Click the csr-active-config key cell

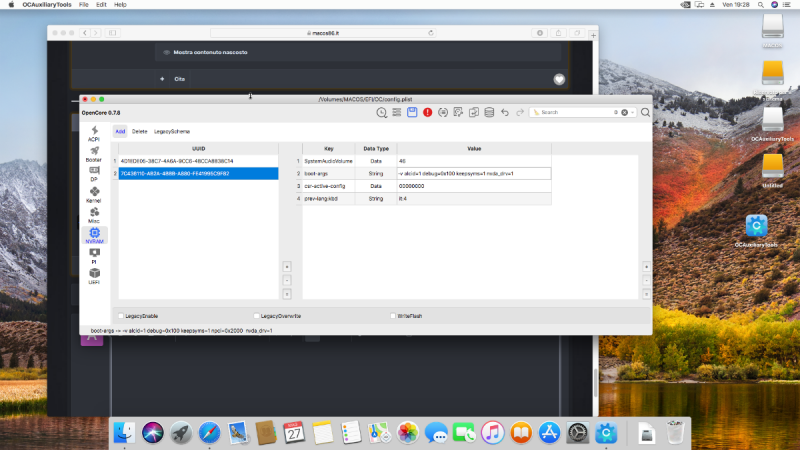coord(329,186)
